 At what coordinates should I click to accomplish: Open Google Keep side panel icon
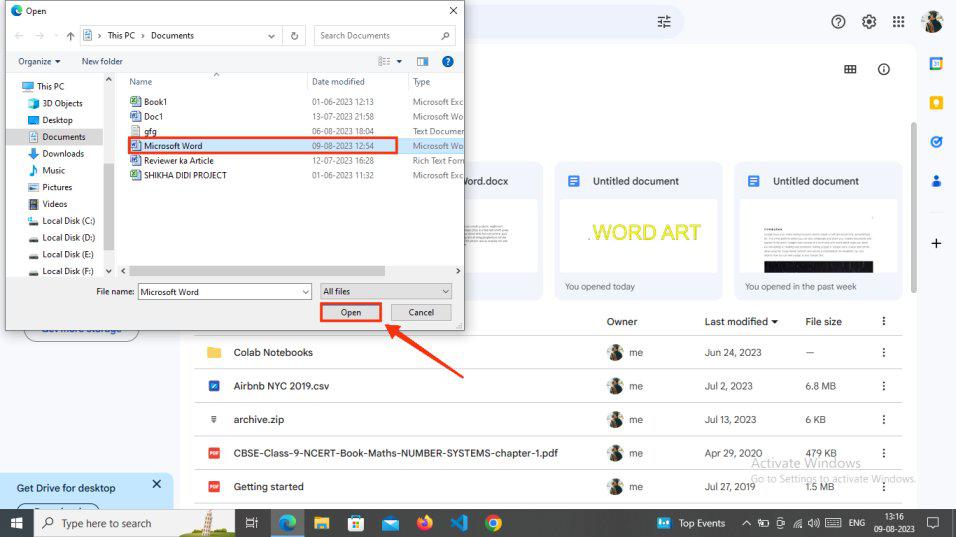point(936,103)
